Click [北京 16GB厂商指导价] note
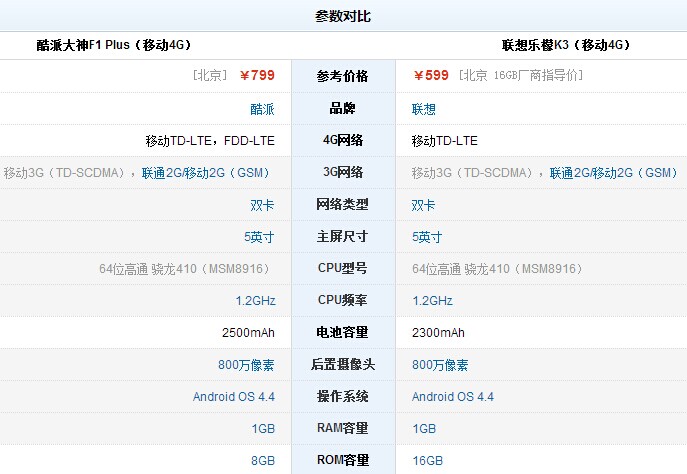Viewport: 687px width, 474px height. point(521,75)
